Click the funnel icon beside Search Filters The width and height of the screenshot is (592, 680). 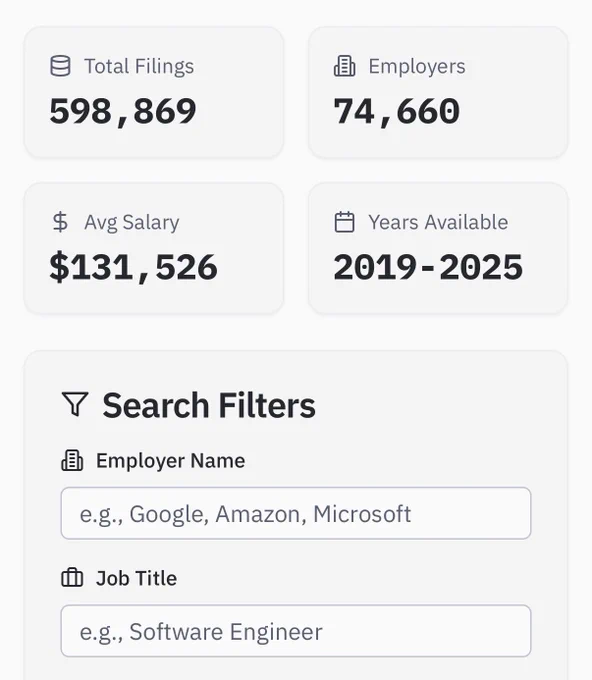tap(75, 404)
